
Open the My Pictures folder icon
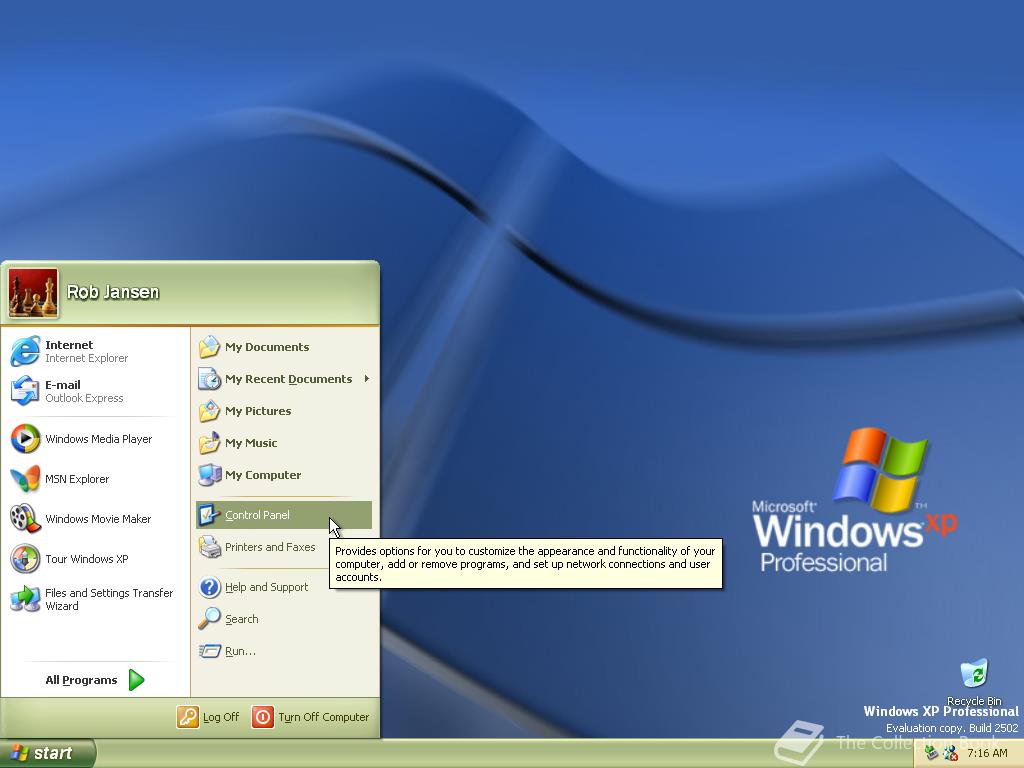click(210, 411)
